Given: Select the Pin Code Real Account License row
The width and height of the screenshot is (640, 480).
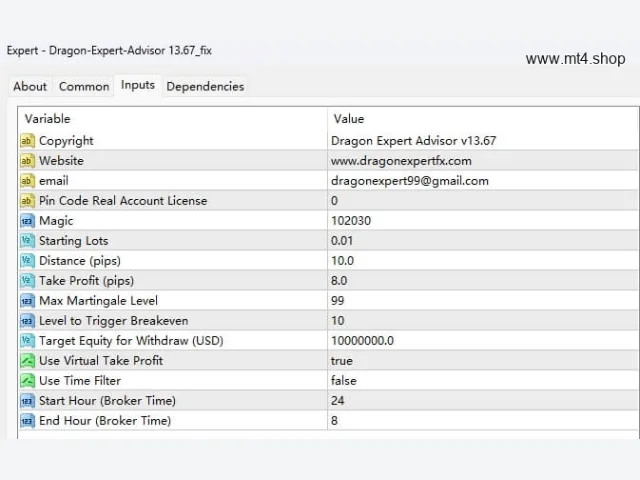Looking at the screenshot, I should [x=328, y=201].
